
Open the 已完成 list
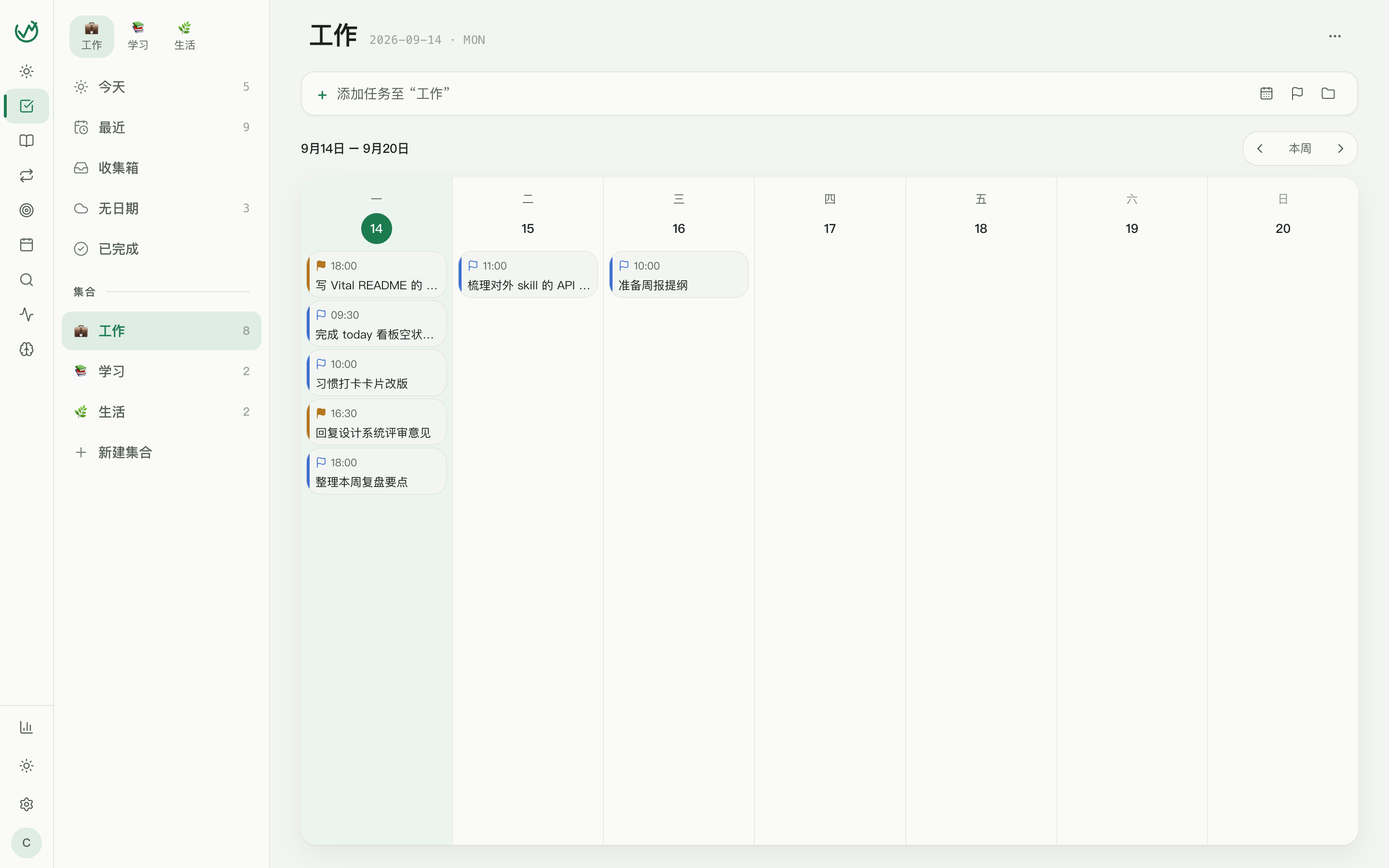(x=161, y=249)
